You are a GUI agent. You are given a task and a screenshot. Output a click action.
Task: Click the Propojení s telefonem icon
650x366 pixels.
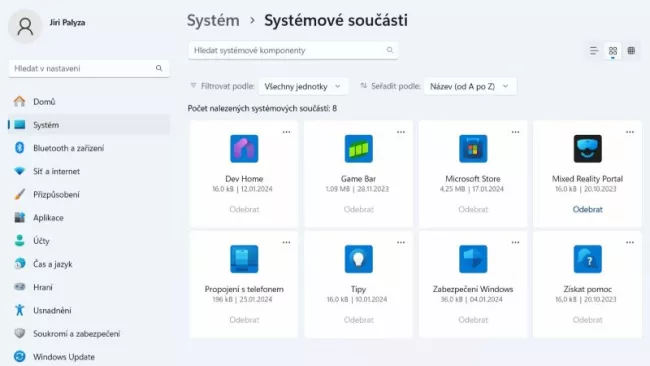click(244, 259)
